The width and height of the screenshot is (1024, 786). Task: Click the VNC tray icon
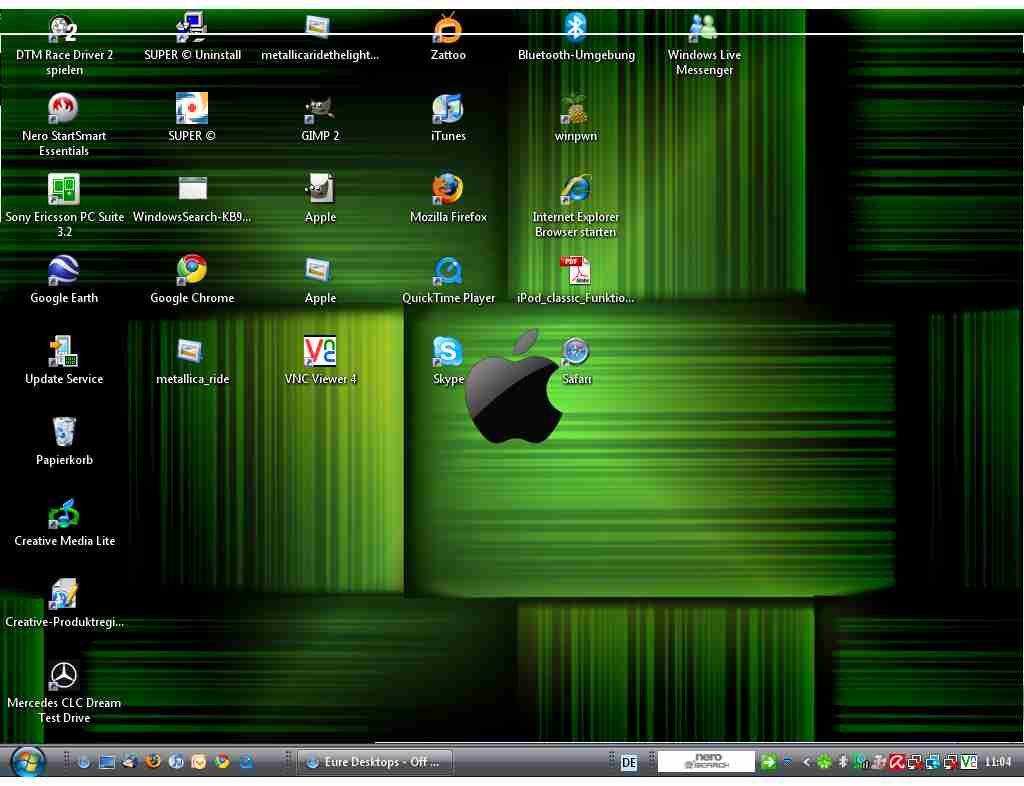pyautogui.click(x=969, y=762)
